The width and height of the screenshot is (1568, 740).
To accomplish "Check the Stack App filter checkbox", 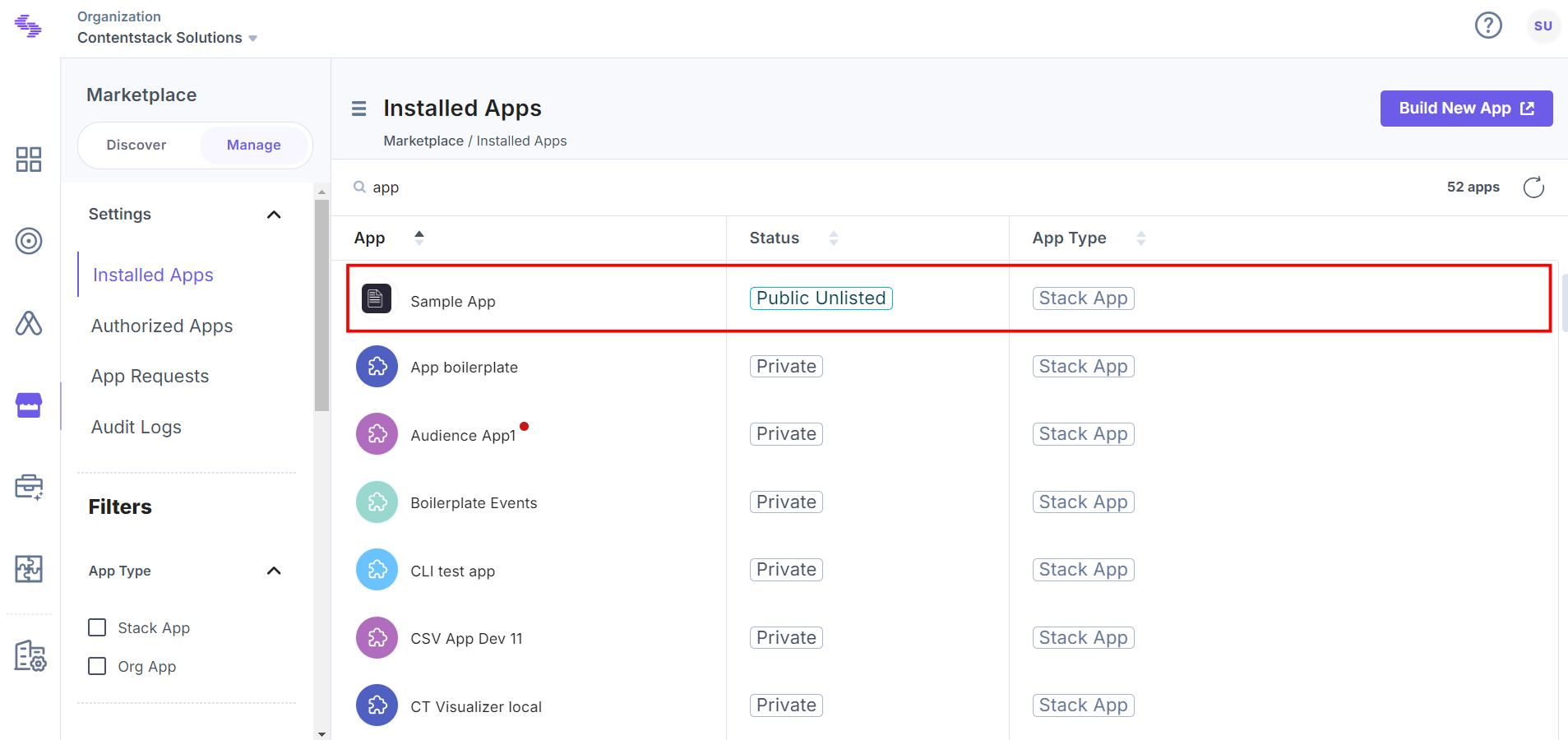I will click(97, 627).
